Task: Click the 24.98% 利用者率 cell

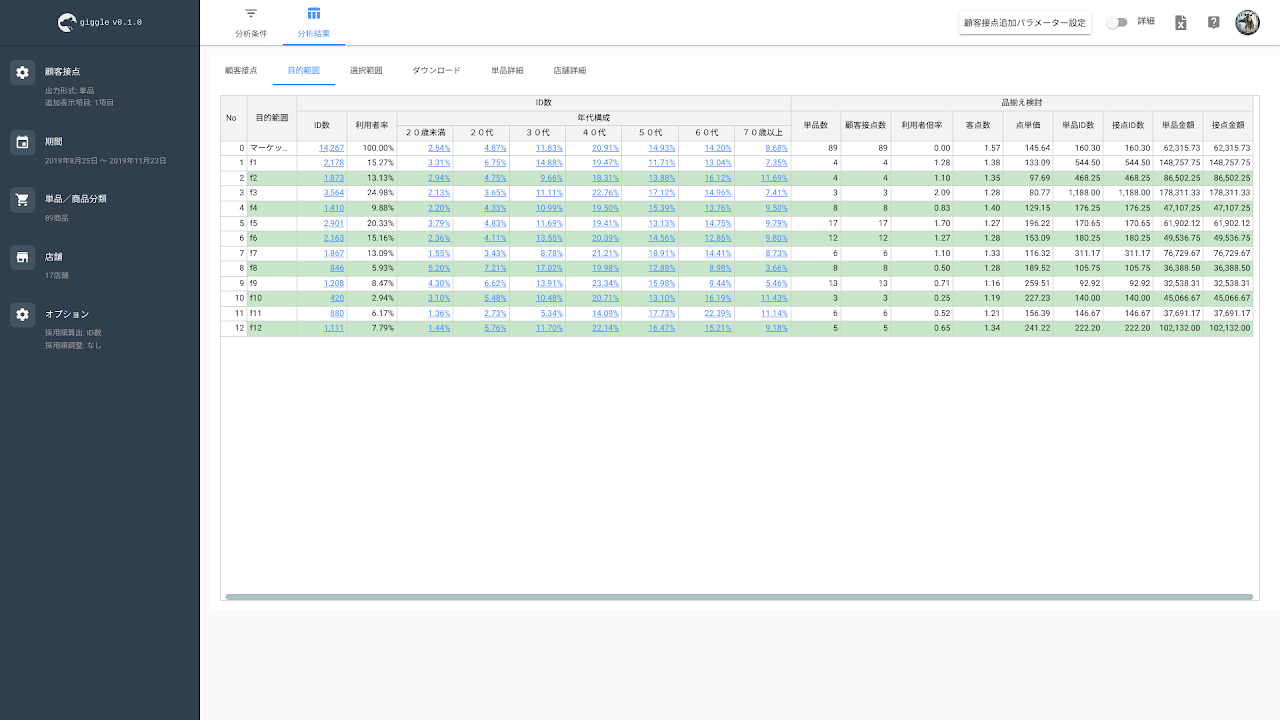Action: pos(372,193)
